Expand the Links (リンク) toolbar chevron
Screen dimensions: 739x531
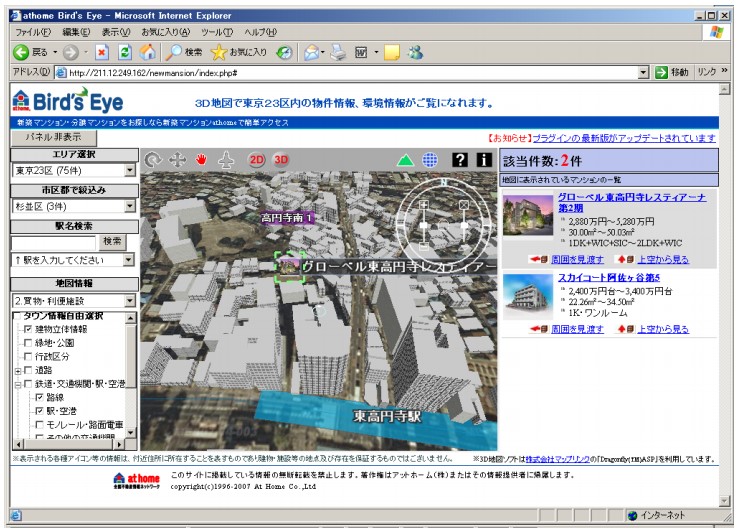(724, 71)
